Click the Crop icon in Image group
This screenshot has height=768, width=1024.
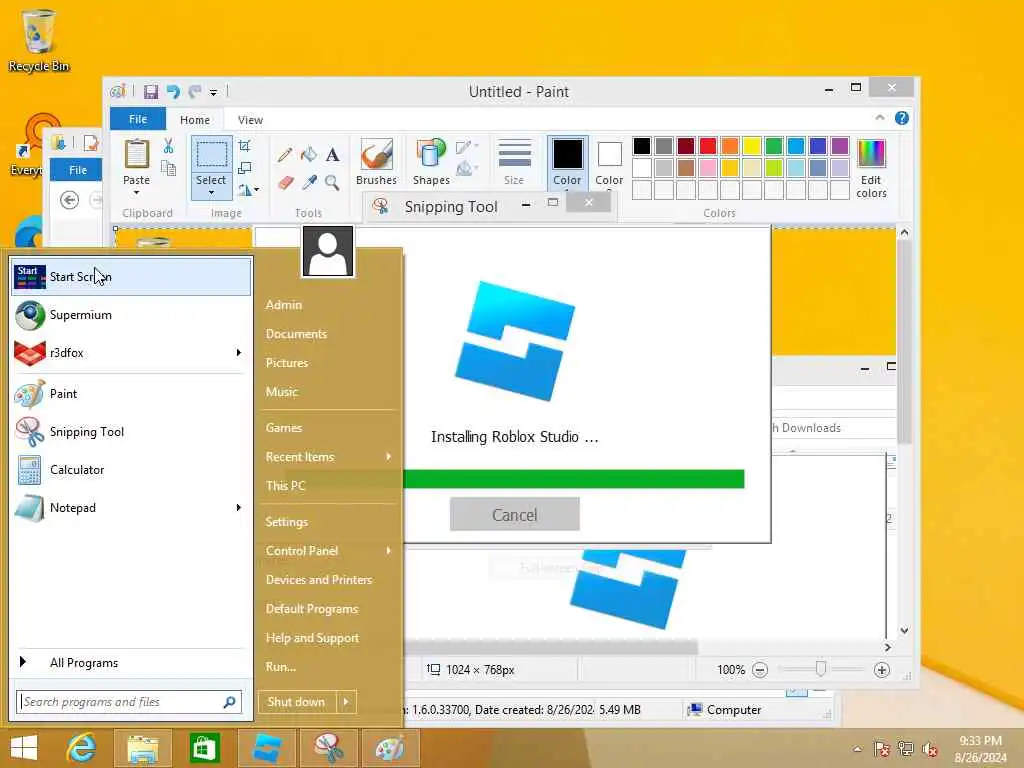(245, 146)
